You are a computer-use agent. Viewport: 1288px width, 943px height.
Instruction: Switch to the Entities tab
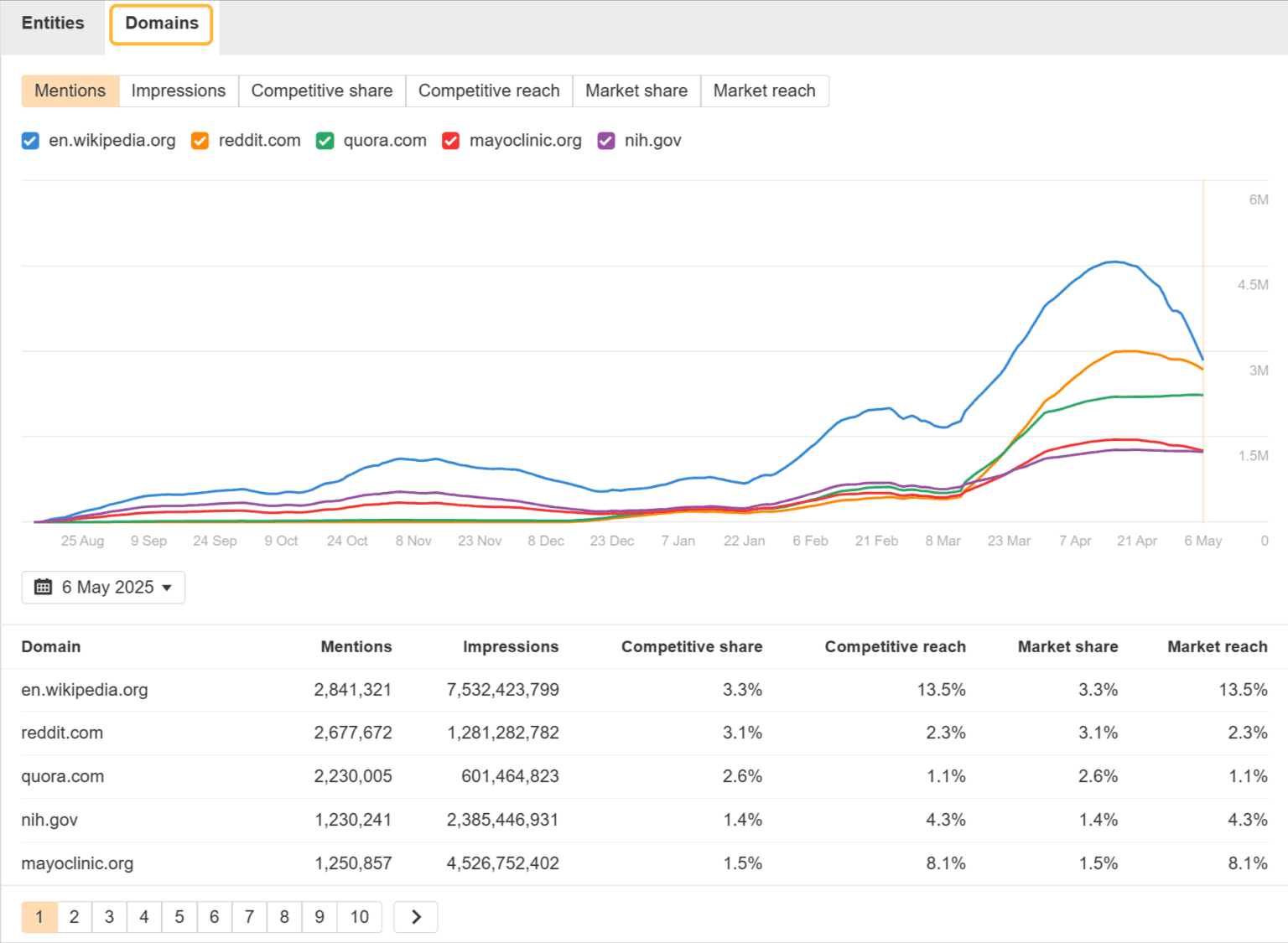(x=53, y=23)
